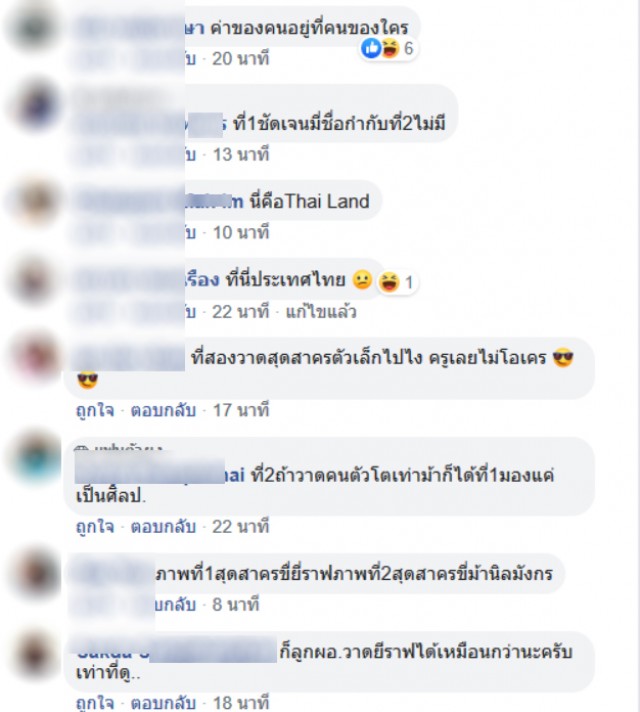Screen dimensions: 640x712
Task: Click ถูกใจ under the 17 นาที comment
Action: click(95, 410)
